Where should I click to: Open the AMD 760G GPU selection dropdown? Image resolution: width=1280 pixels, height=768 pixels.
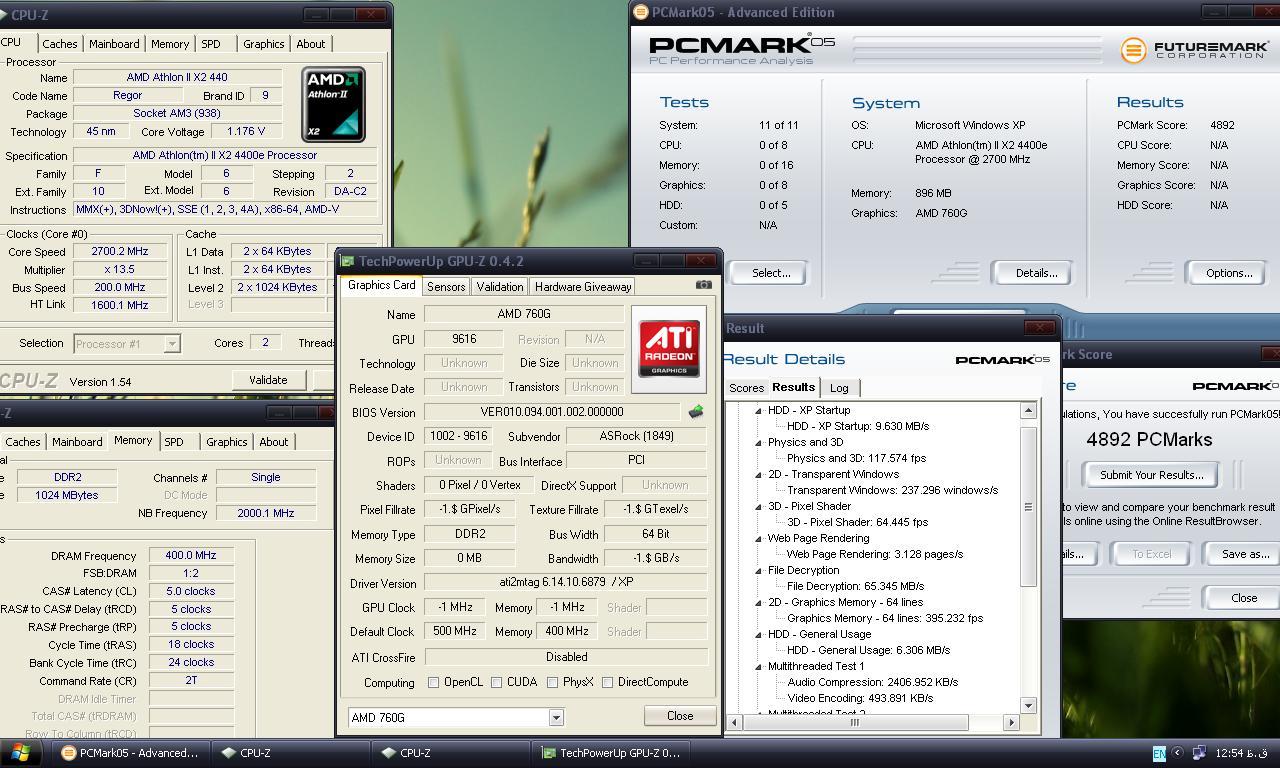555,717
